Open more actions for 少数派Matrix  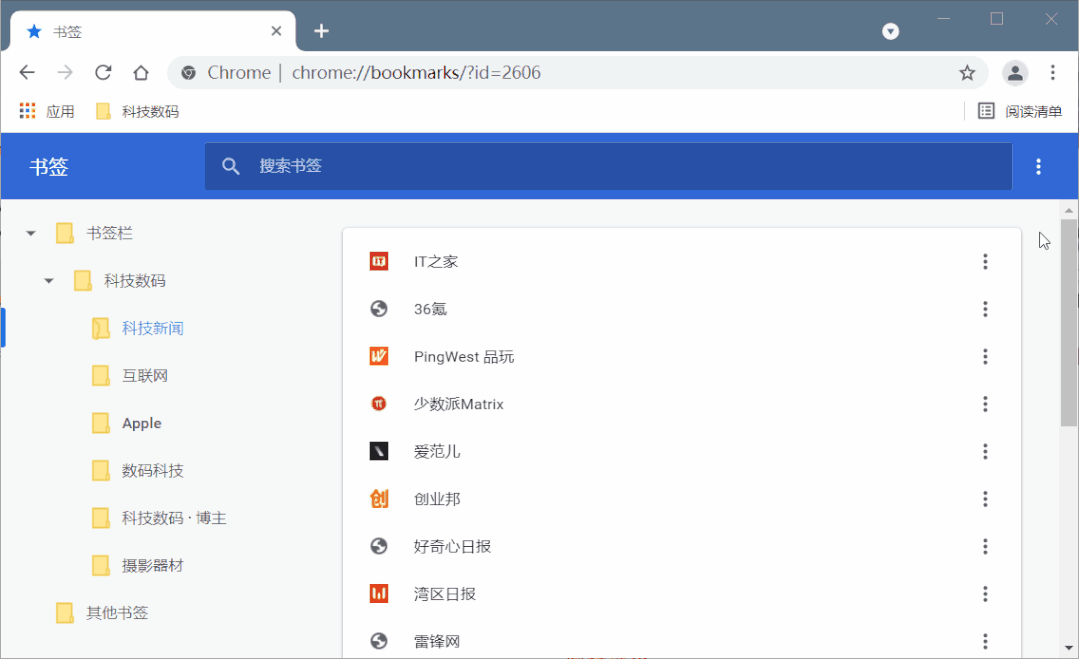[985, 404]
